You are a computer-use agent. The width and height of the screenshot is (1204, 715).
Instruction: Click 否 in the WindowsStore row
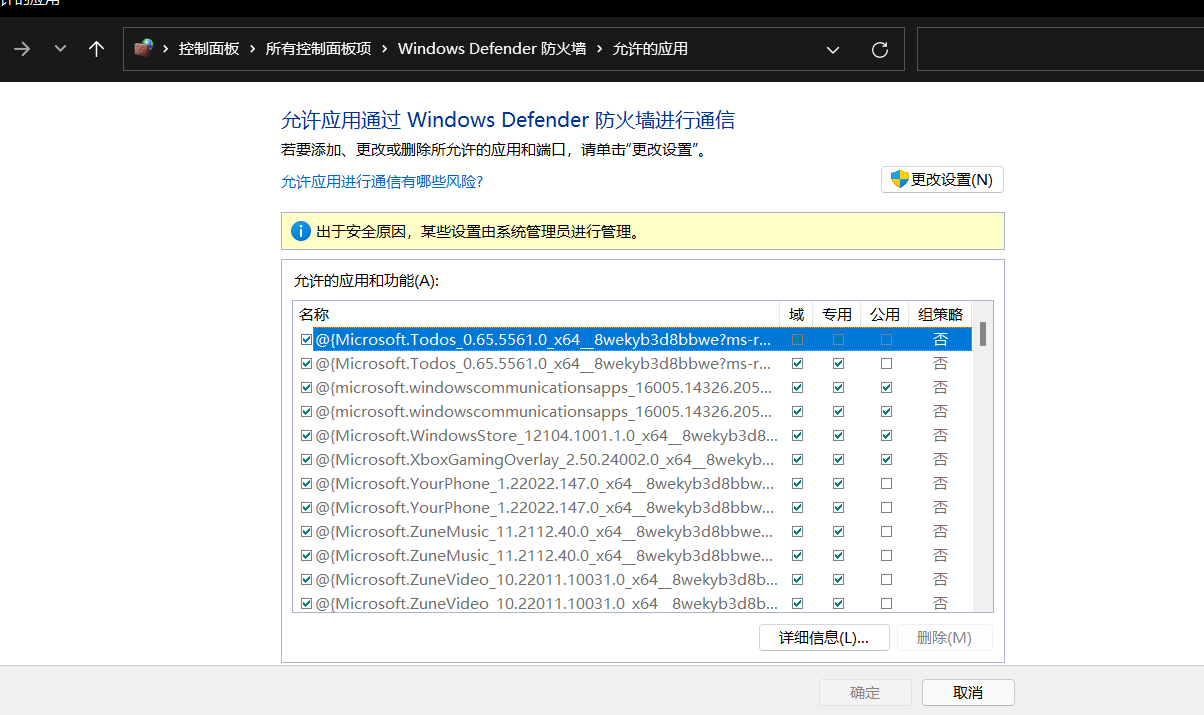(940, 435)
